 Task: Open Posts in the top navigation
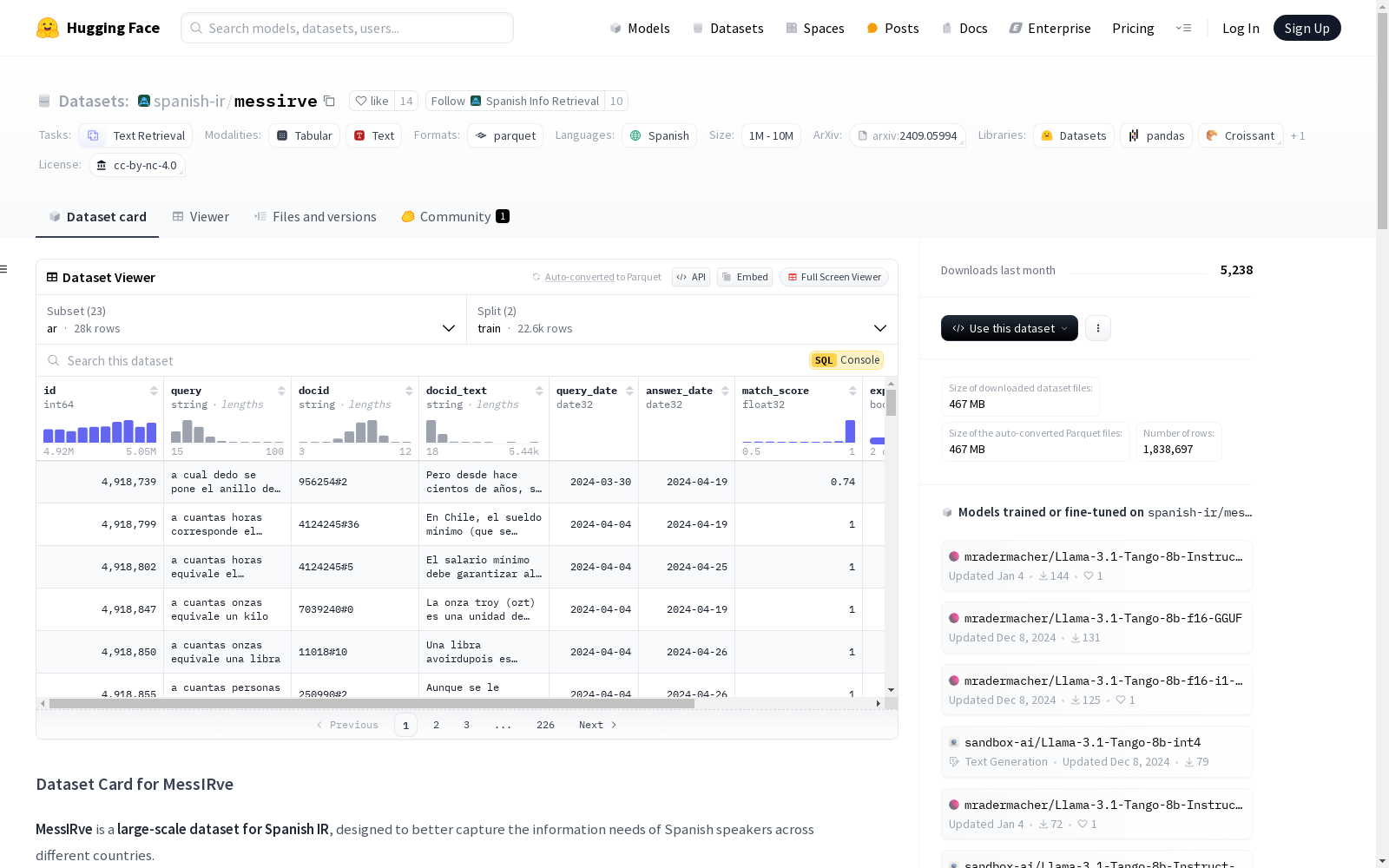click(892, 28)
